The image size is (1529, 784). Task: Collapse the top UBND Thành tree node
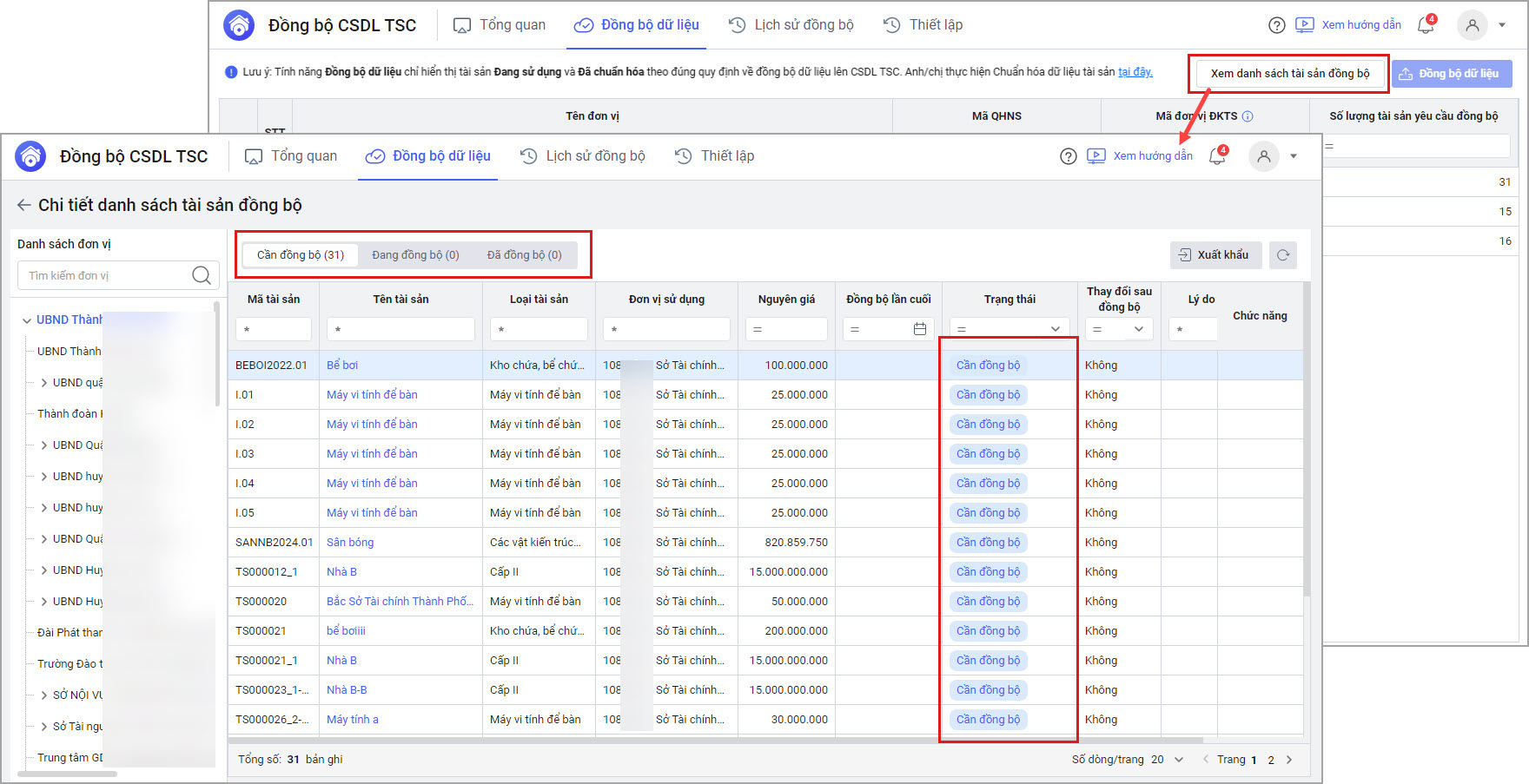(26, 320)
